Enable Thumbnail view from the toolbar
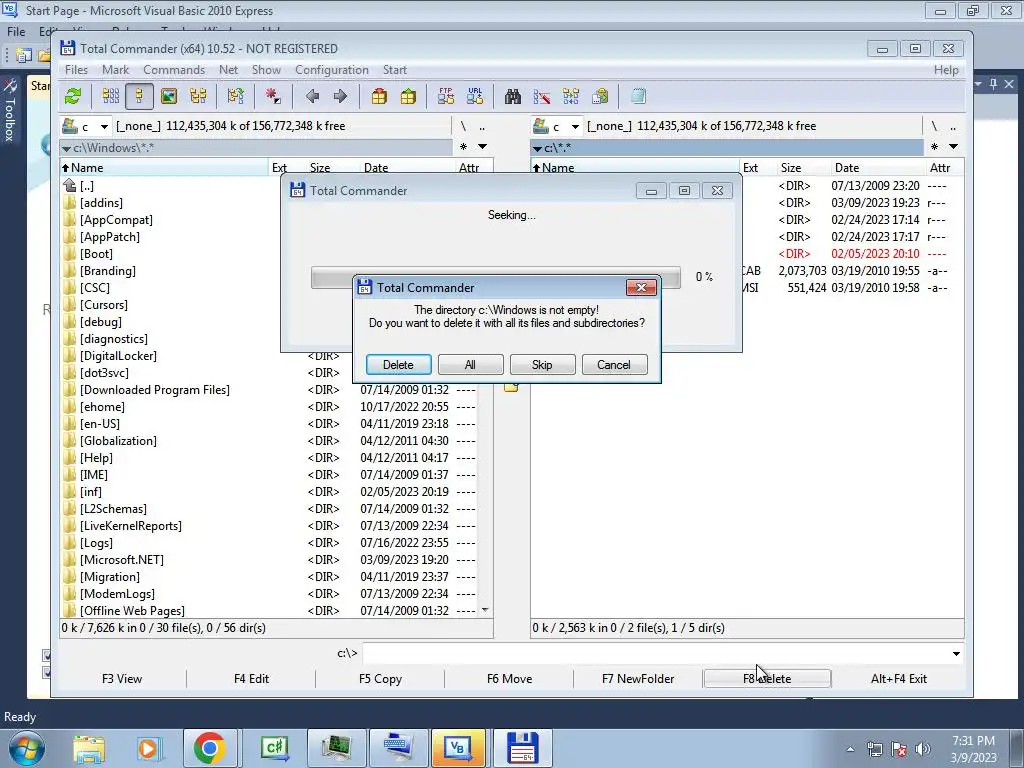1024x768 pixels. 168,97
